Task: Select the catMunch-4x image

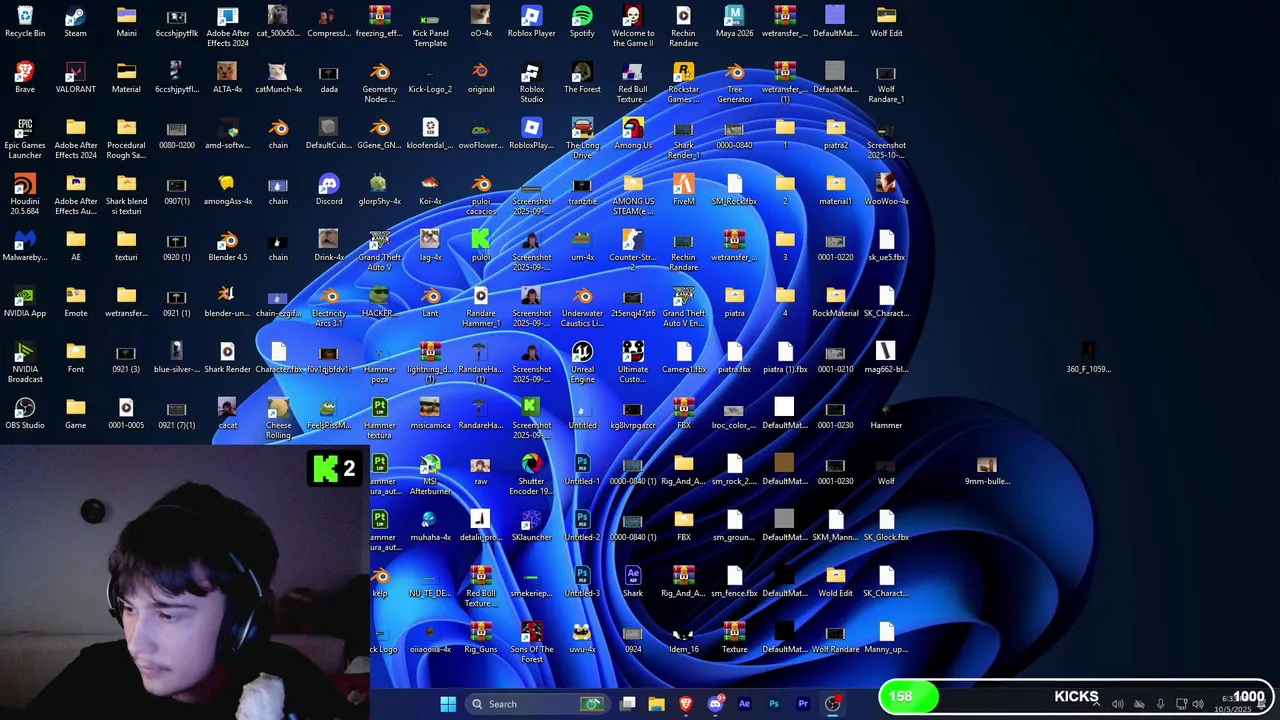Action: (278, 78)
